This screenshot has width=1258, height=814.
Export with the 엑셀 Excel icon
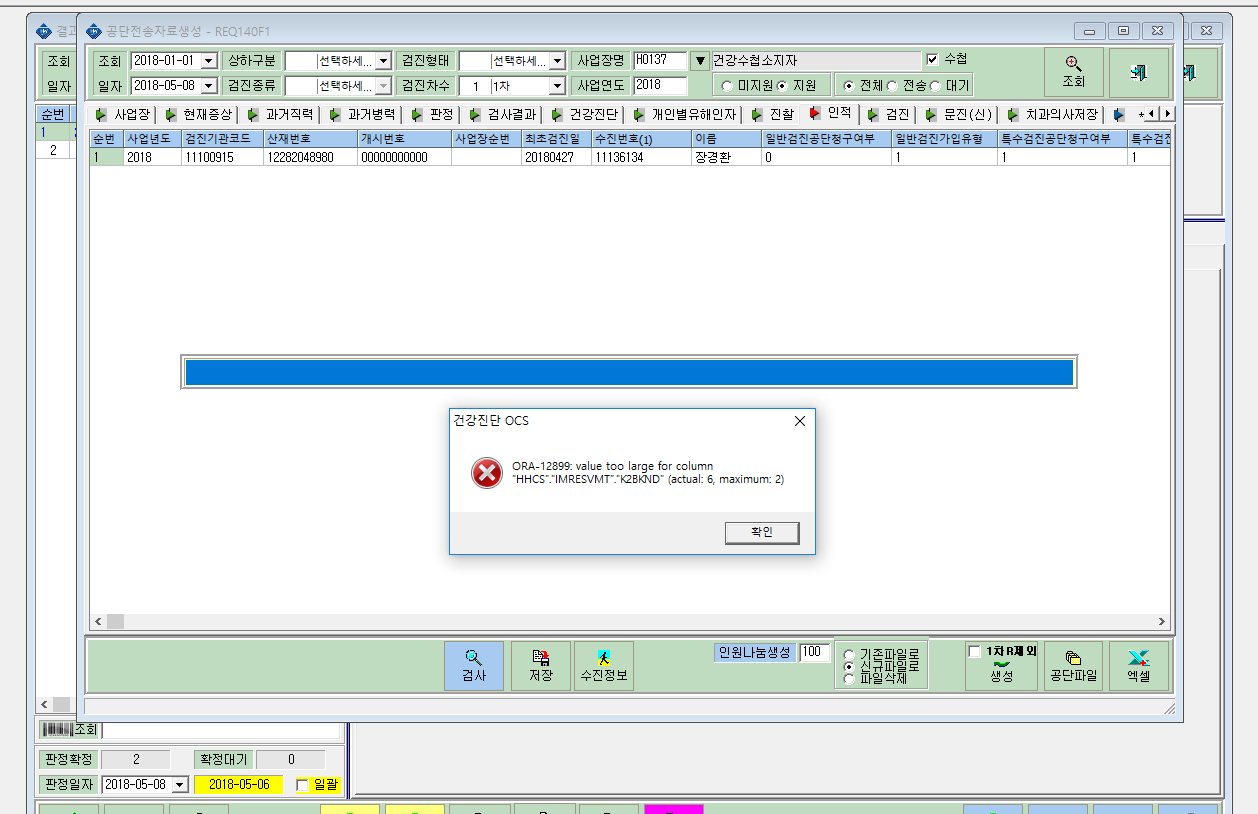tap(1139, 666)
